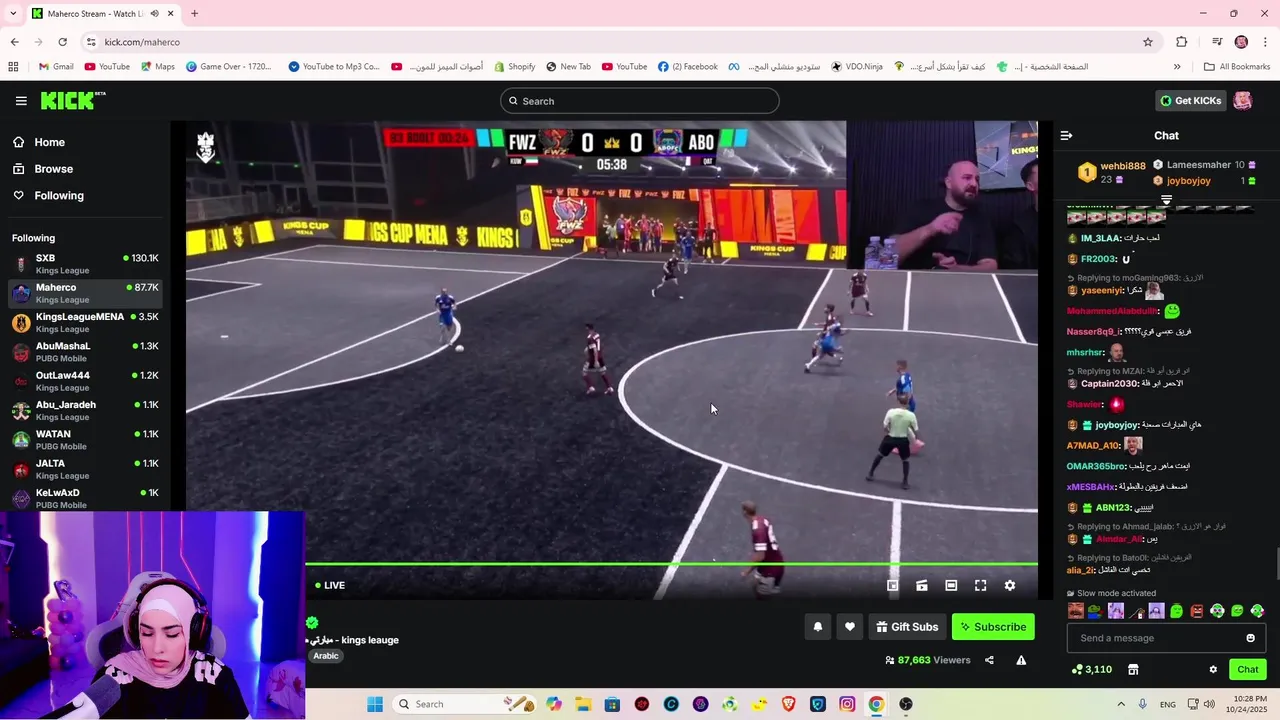Screen dimensions: 1280x720
Task: Report the stream with the warning icon
Action: point(1021,660)
